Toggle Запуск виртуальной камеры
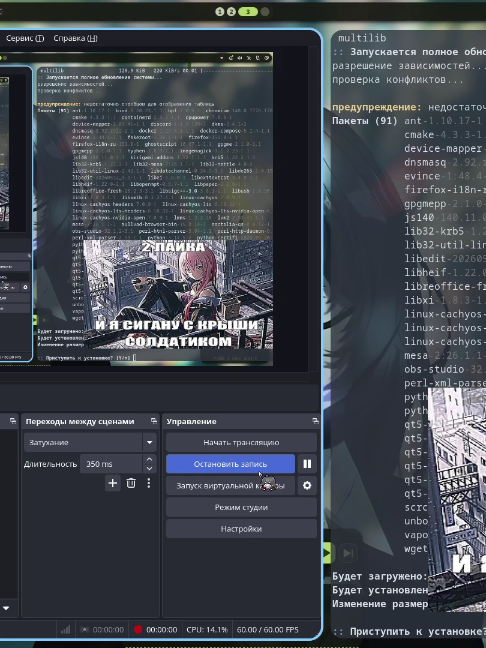486x648 pixels. tap(231, 485)
